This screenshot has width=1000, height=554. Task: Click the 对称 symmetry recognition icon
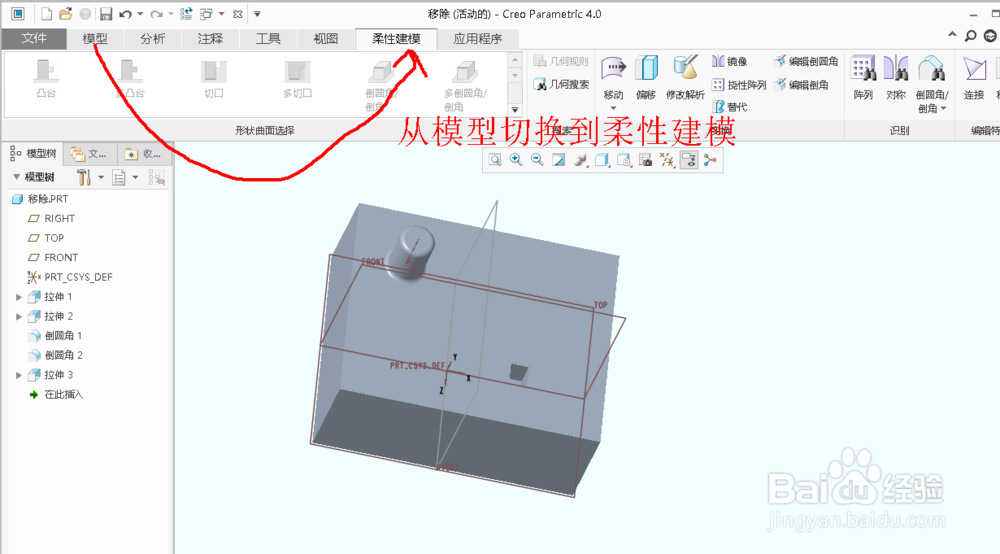pyautogui.click(x=896, y=68)
